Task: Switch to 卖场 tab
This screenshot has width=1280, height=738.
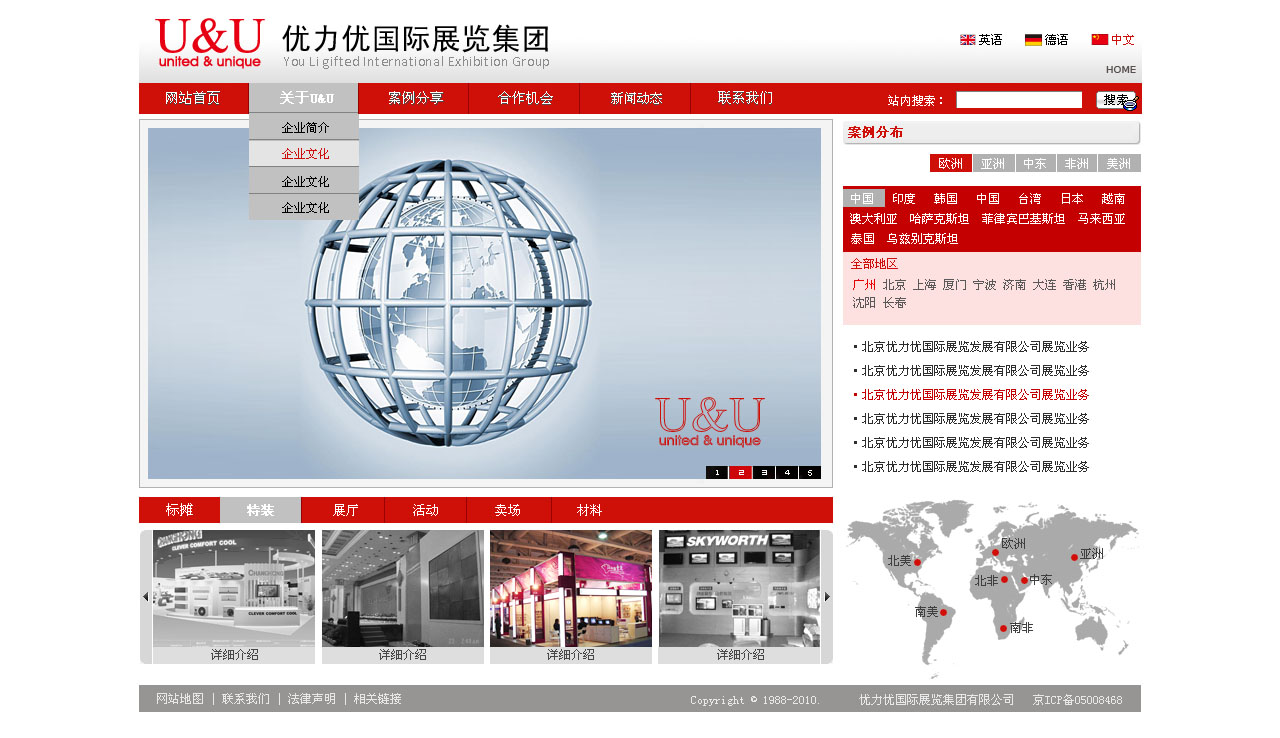Action: (x=508, y=510)
